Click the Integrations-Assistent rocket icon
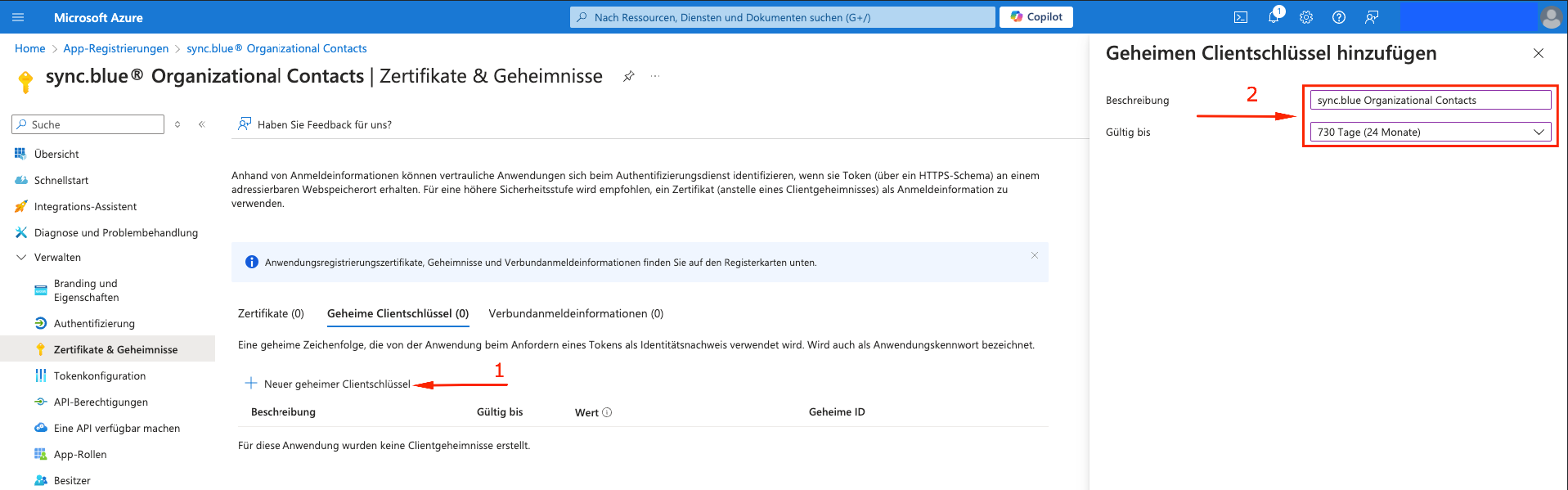The width and height of the screenshot is (1568, 490). tap(20, 206)
